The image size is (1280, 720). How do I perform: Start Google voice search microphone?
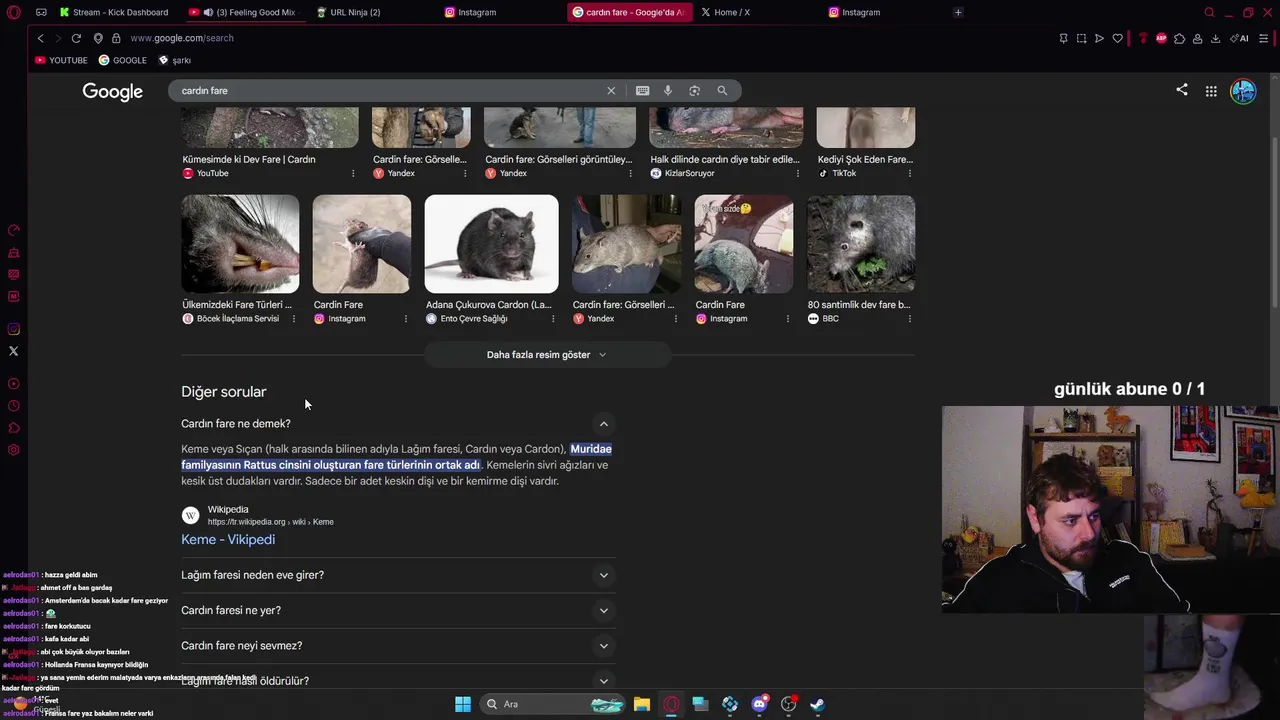(x=668, y=91)
